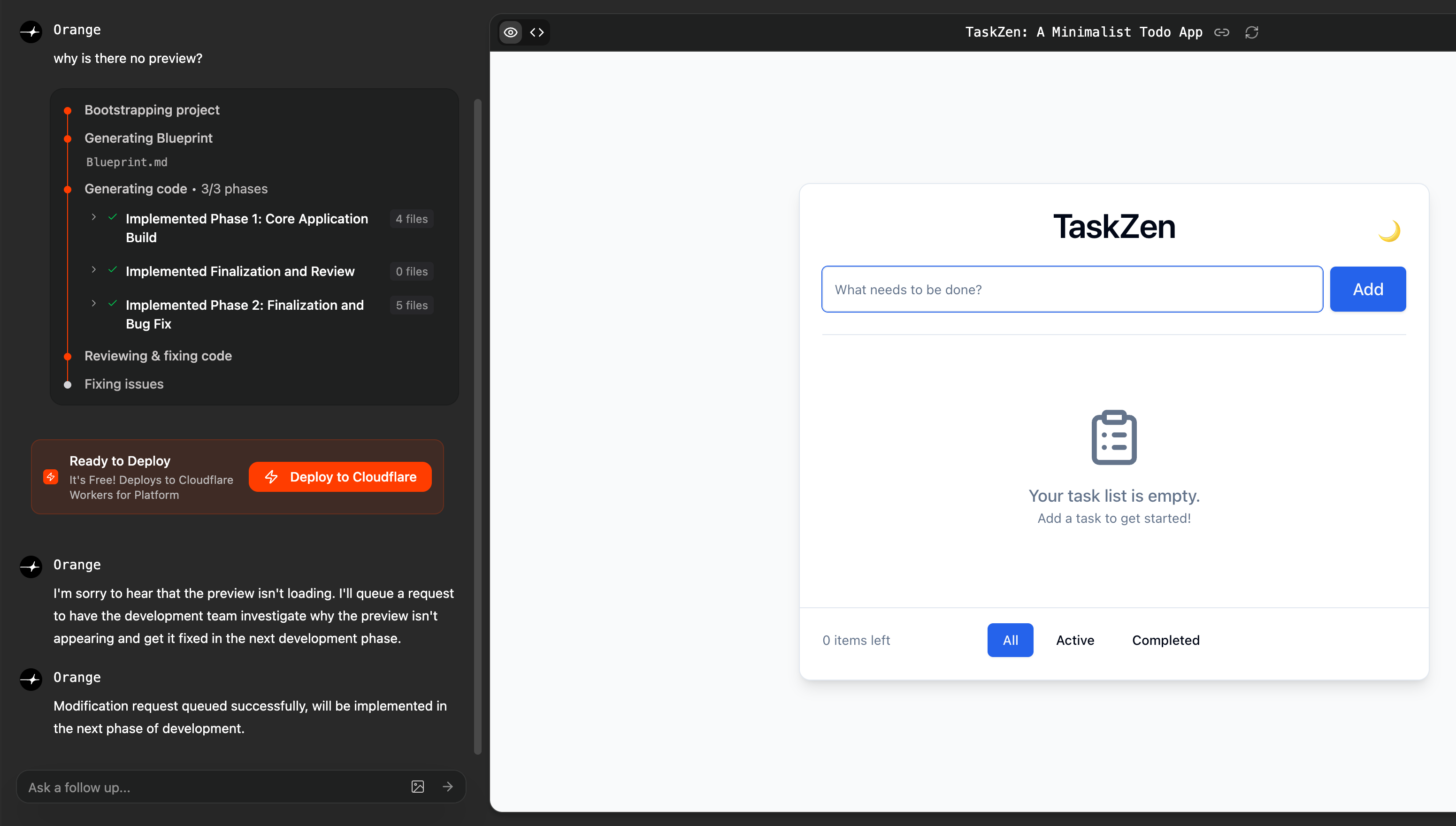Image resolution: width=1456 pixels, height=826 pixels.
Task: Deploy to Cloudflare
Action: pyautogui.click(x=340, y=476)
